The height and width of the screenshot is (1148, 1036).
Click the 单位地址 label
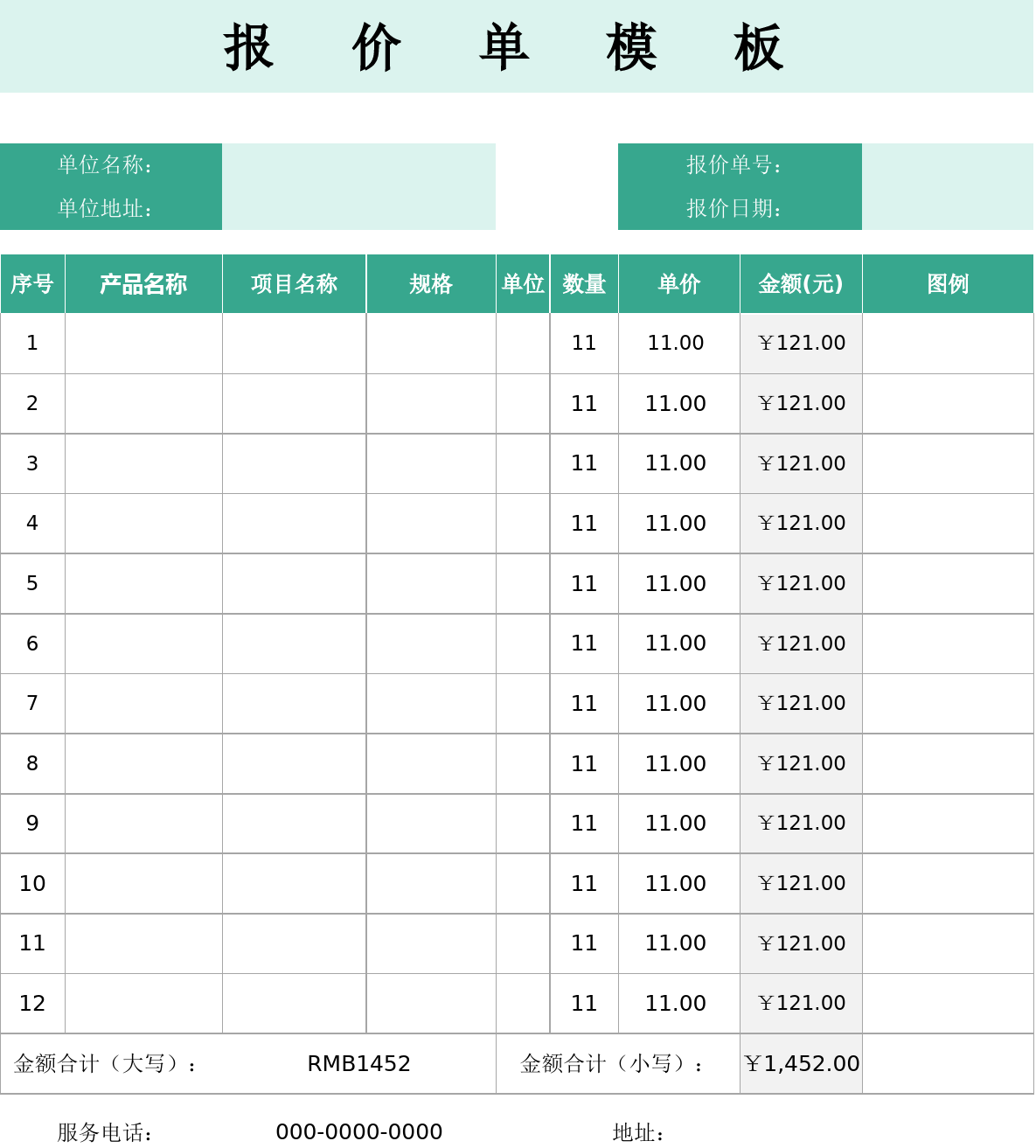[105, 208]
